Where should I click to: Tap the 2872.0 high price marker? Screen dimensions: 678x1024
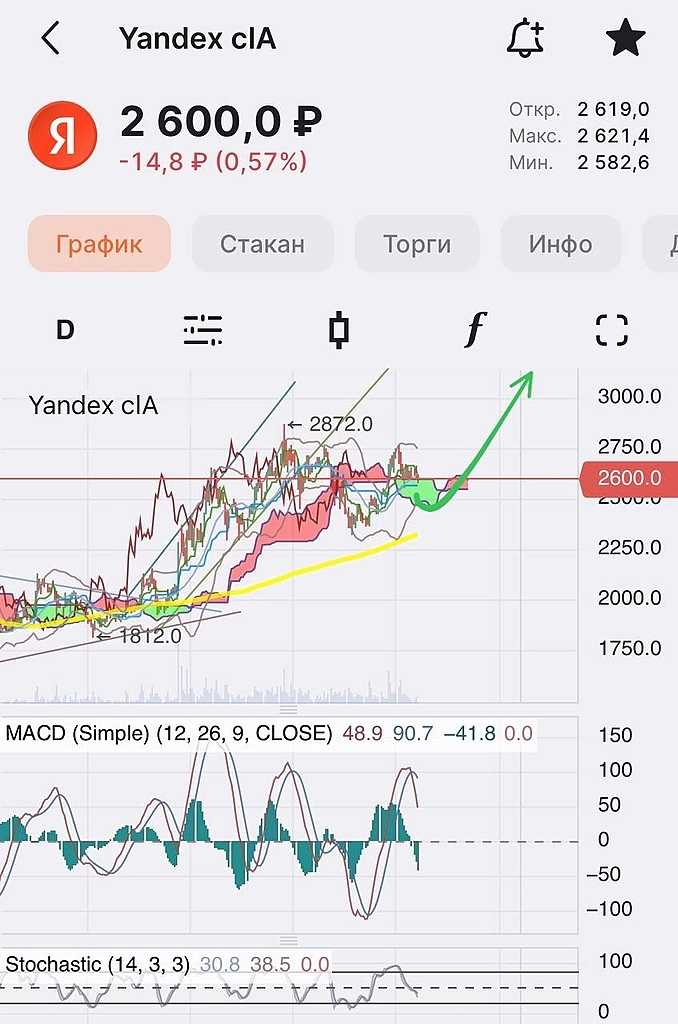(x=330, y=424)
